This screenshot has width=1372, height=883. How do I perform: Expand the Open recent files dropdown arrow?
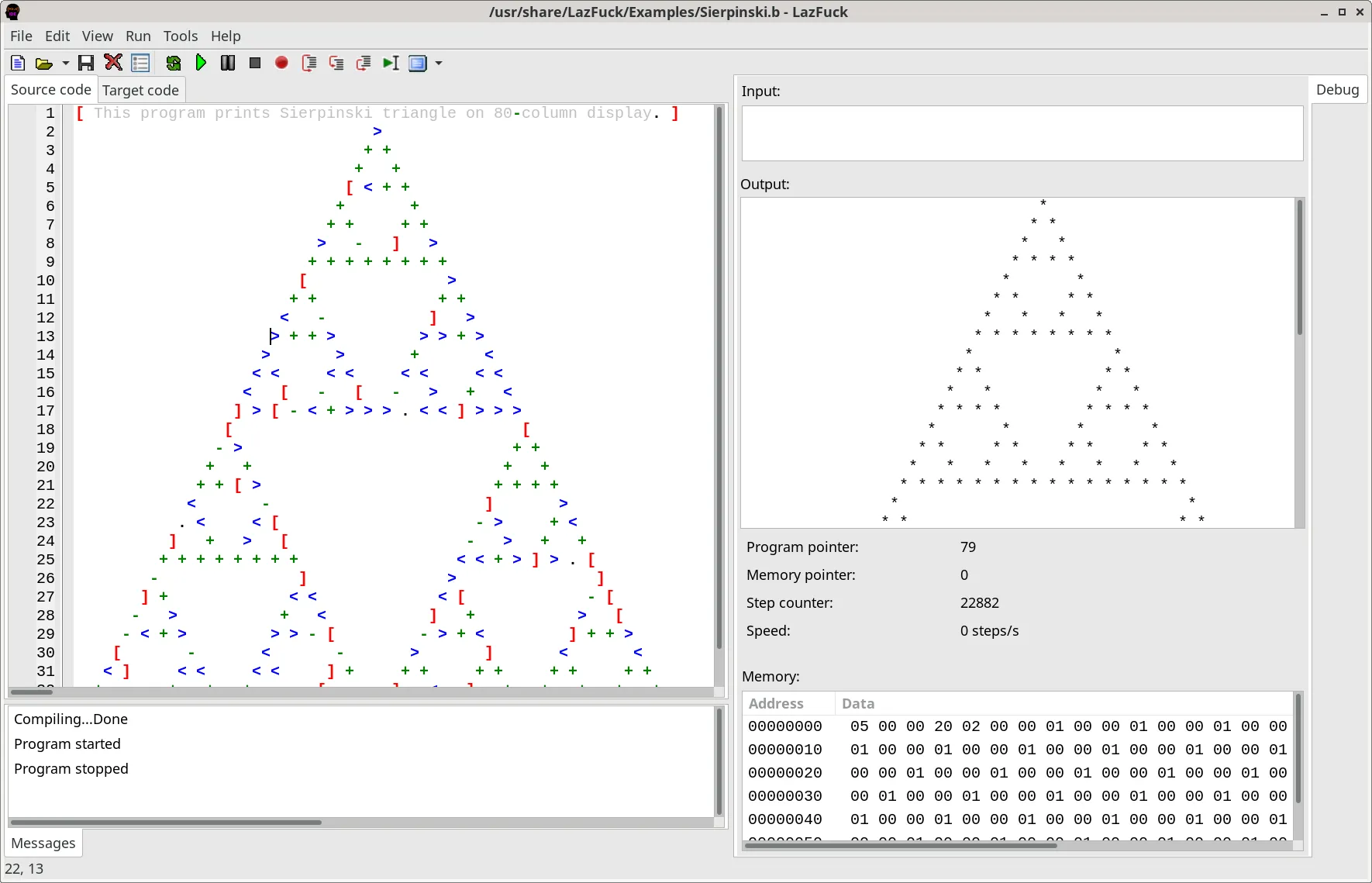click(66, 63)
